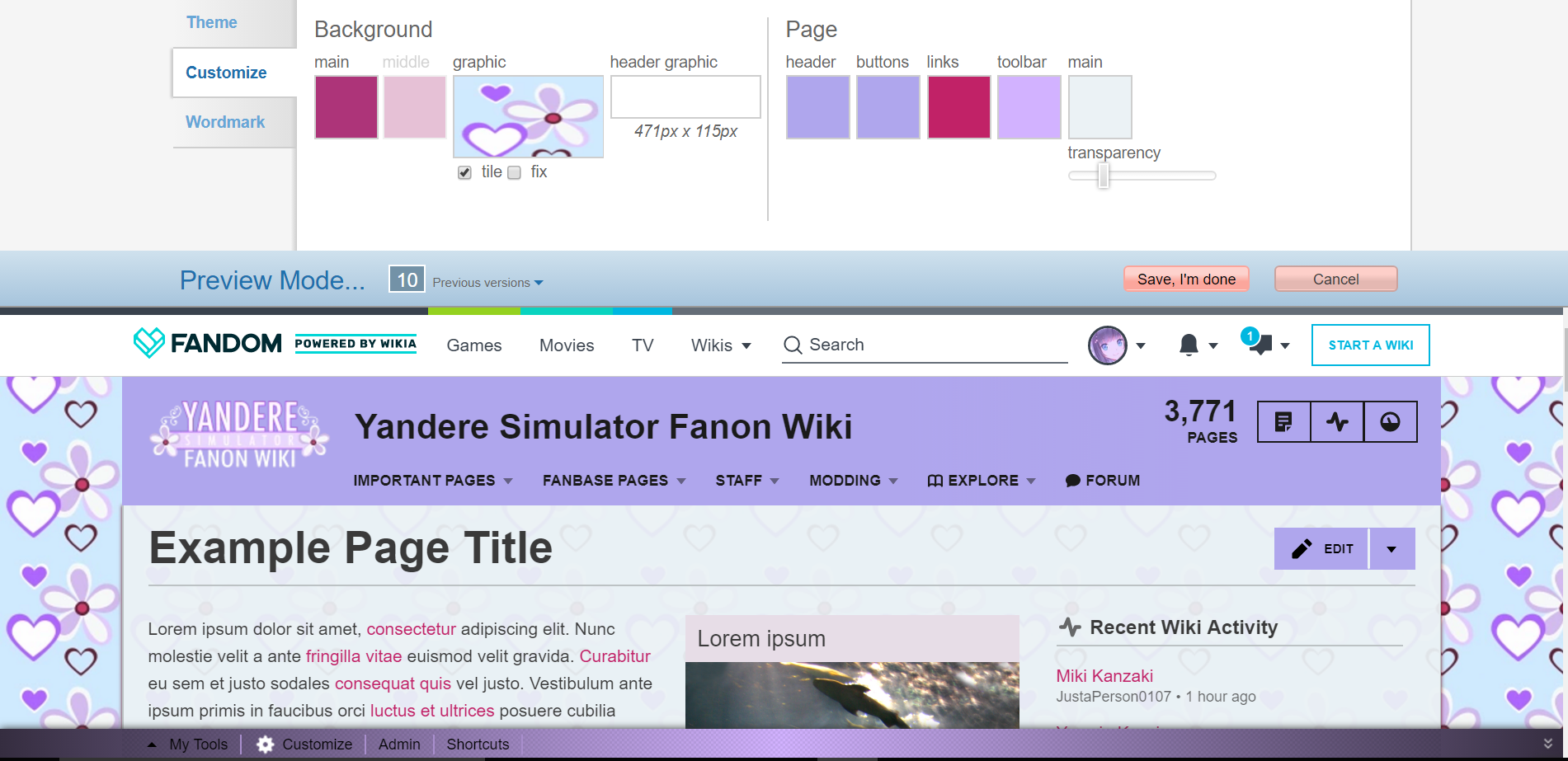Open the user avatar icon
Image resolution: width=1568 pixels, height=761 pixels.
click(x=1108, y=345)
